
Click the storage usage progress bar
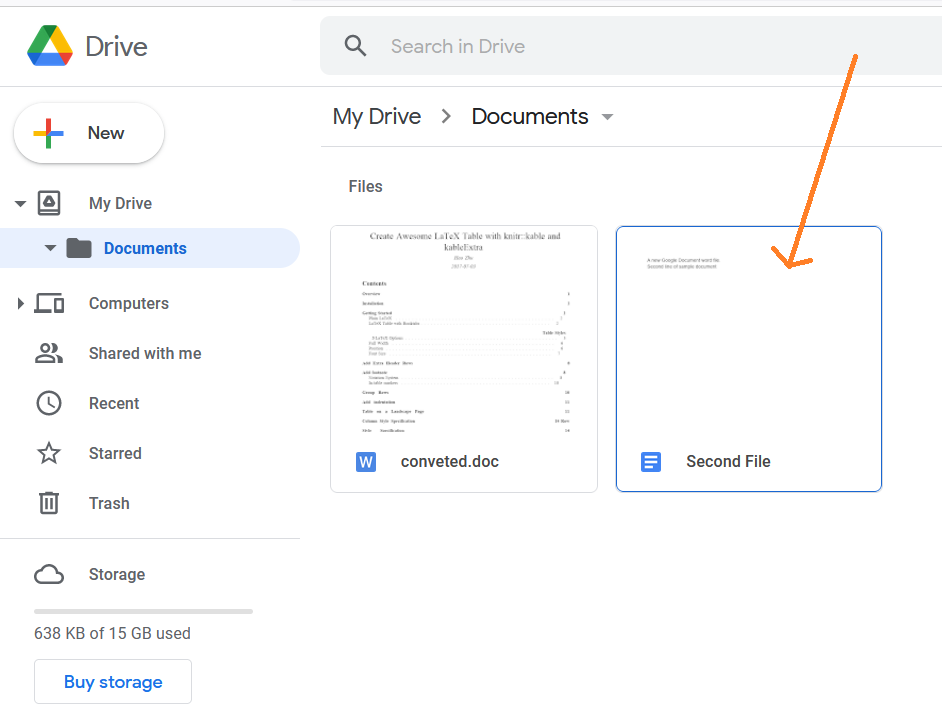click(x=143, y=611)
